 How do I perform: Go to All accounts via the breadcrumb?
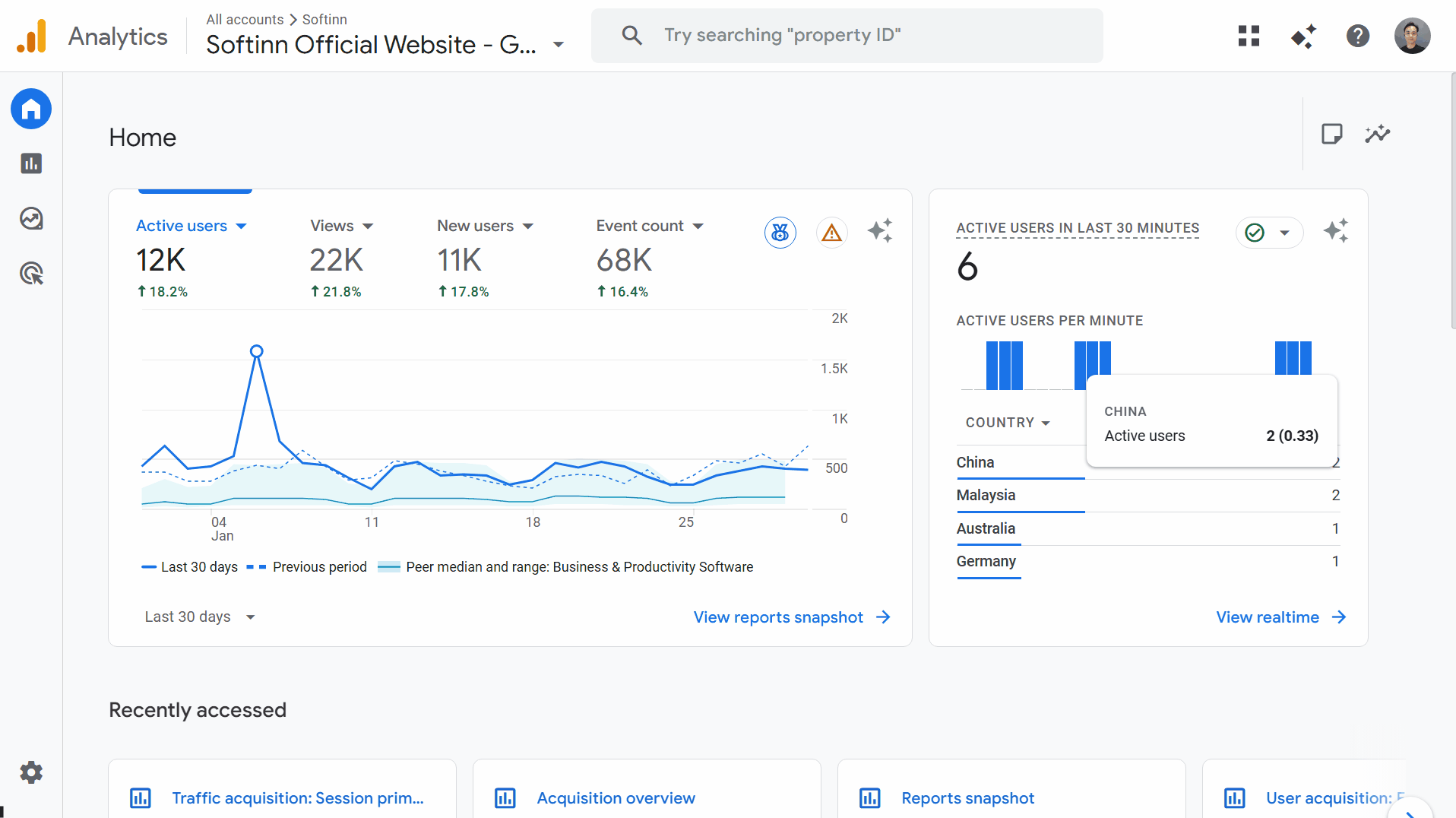(x=244, y=19)
